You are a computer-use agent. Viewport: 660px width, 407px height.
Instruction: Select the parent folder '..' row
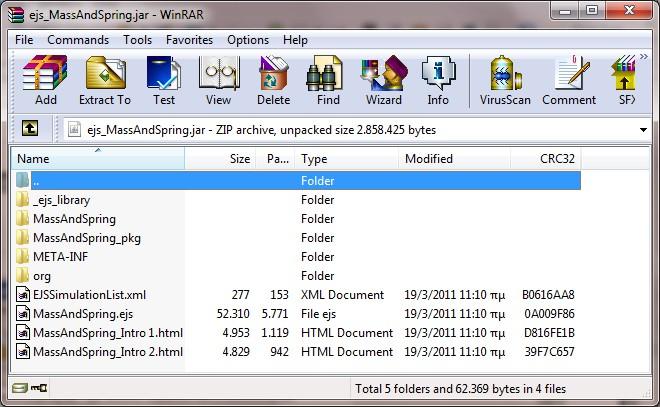(x=297, y=181)
